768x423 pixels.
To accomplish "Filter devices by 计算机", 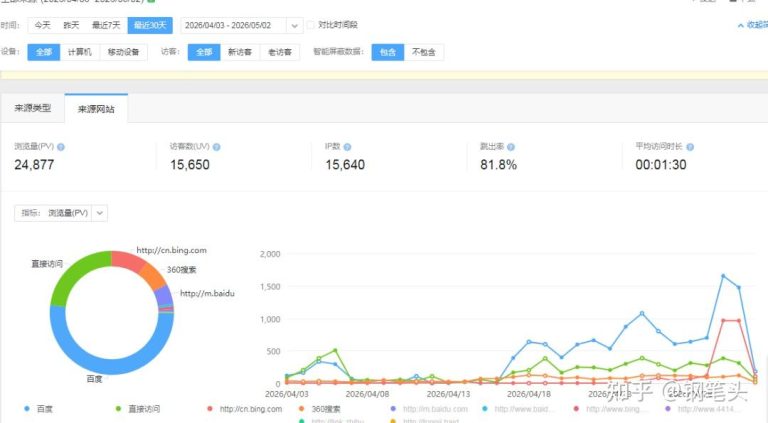I will (80, 52).
